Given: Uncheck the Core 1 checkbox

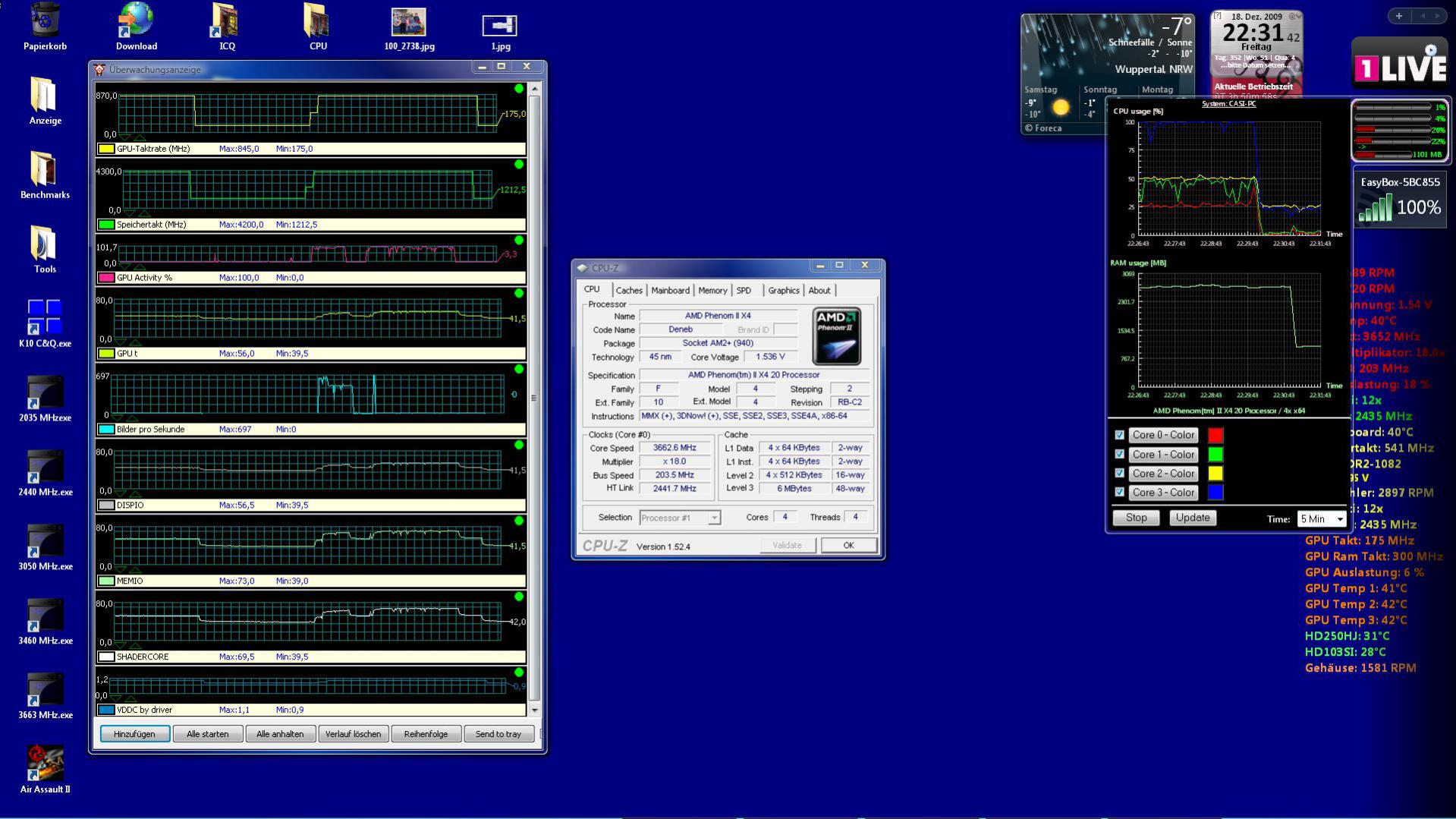Looking at the screenshot, I should [1119, 454].
